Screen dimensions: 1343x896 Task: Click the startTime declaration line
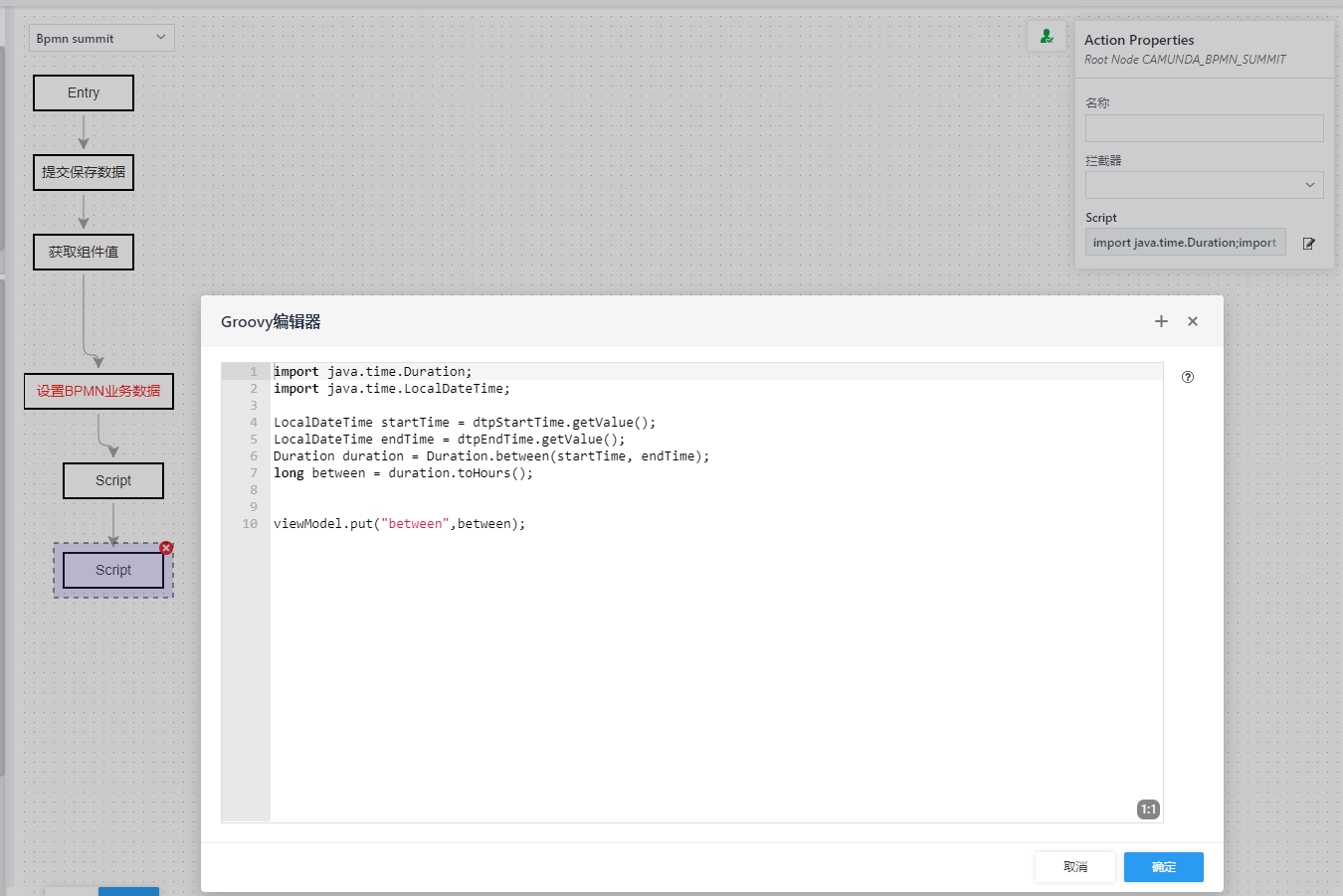465,423
